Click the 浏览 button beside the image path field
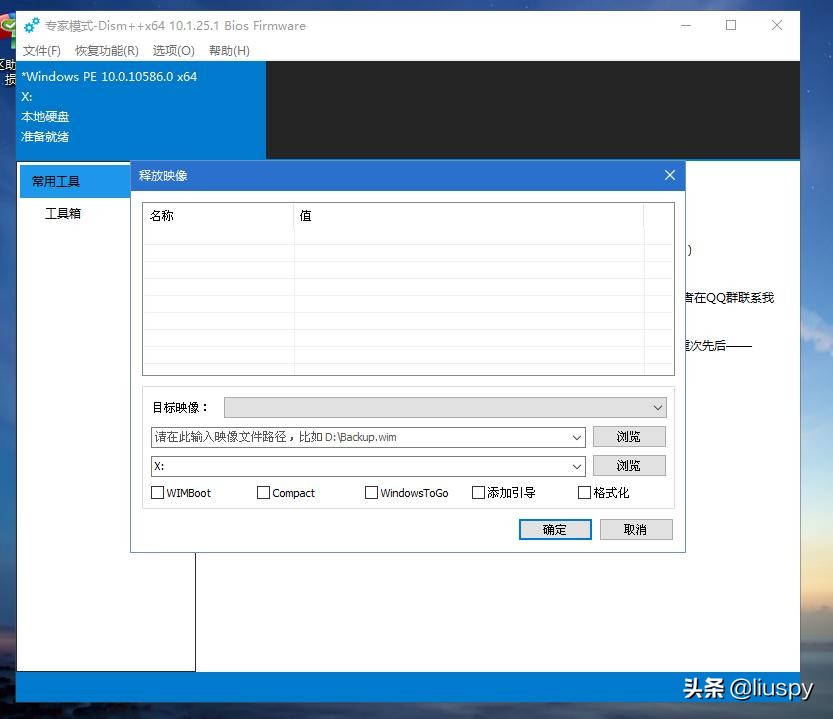The width and height of the screenshot is (833, 719). tap(628, 436)
